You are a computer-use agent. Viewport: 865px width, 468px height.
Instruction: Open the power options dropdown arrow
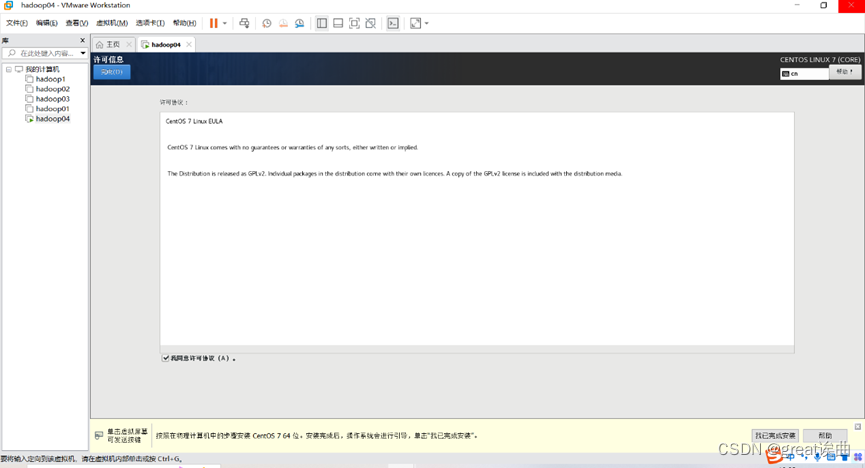[225, 23]
